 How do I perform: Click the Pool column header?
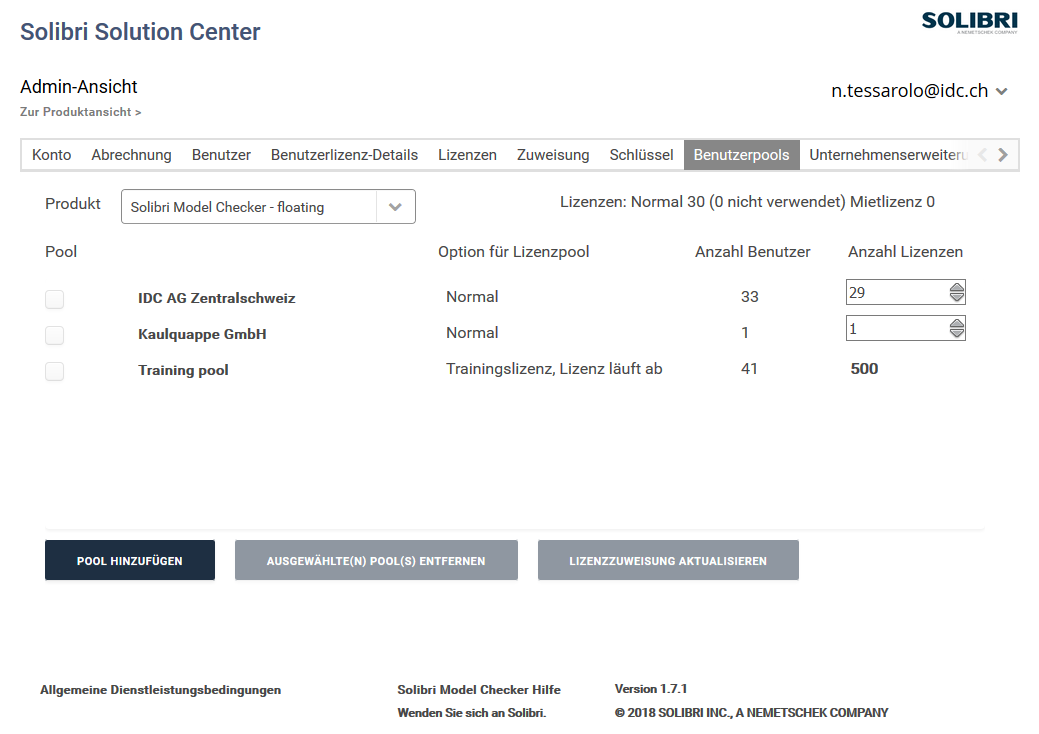point(61,252)
